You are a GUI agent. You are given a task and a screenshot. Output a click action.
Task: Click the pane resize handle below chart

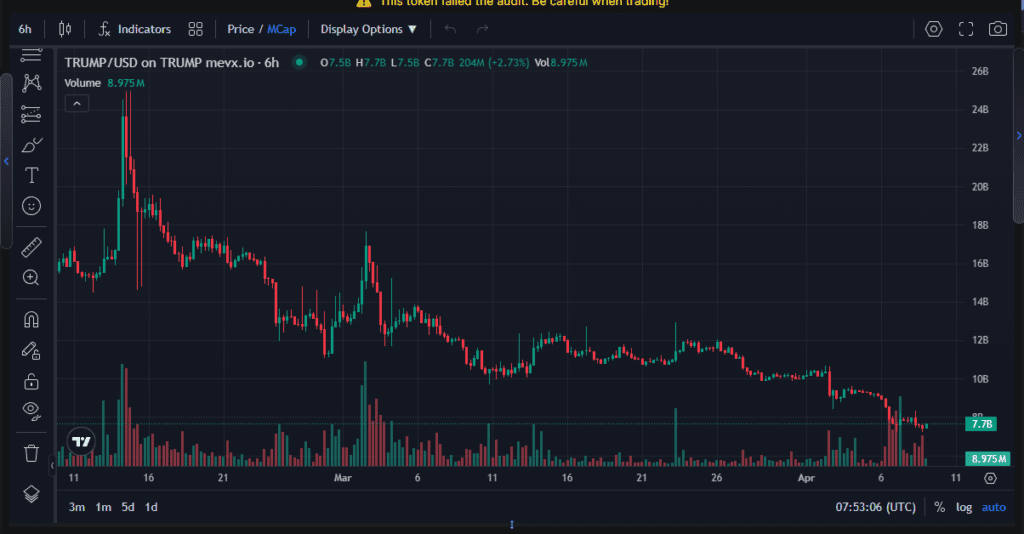(512, 524)
